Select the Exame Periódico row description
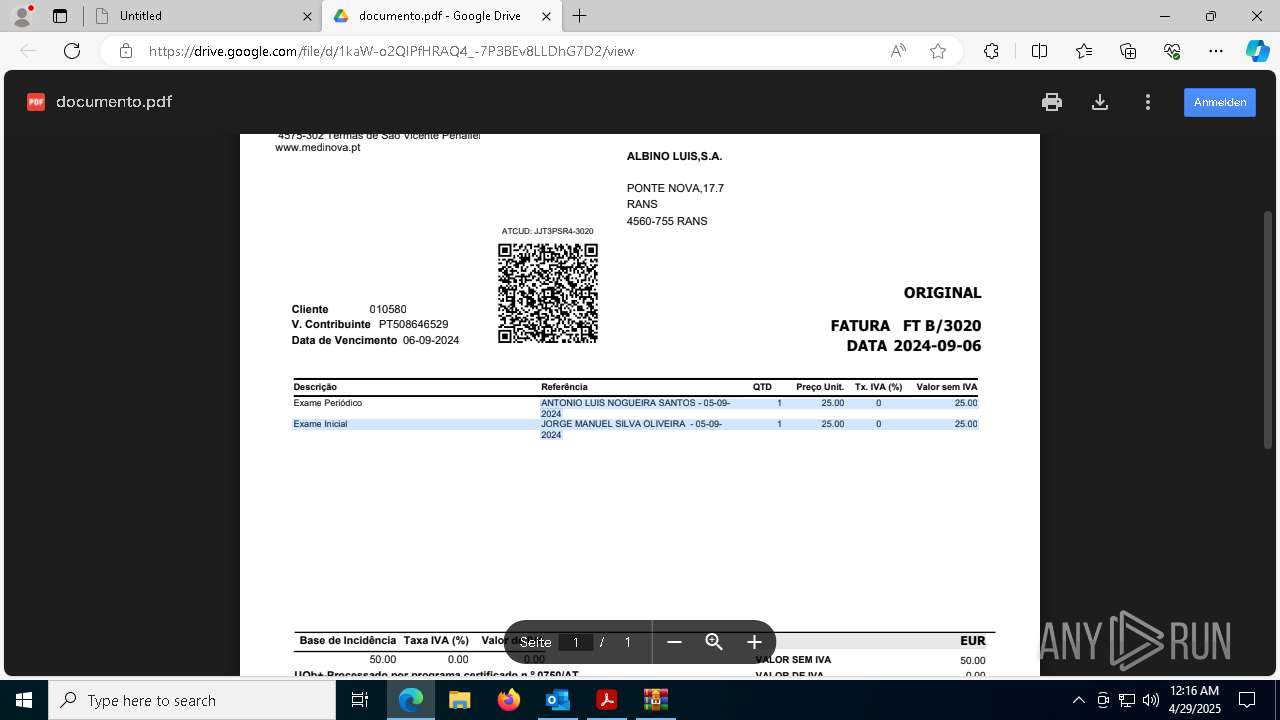Screen dimensions: 1280x720 point(328,403)
